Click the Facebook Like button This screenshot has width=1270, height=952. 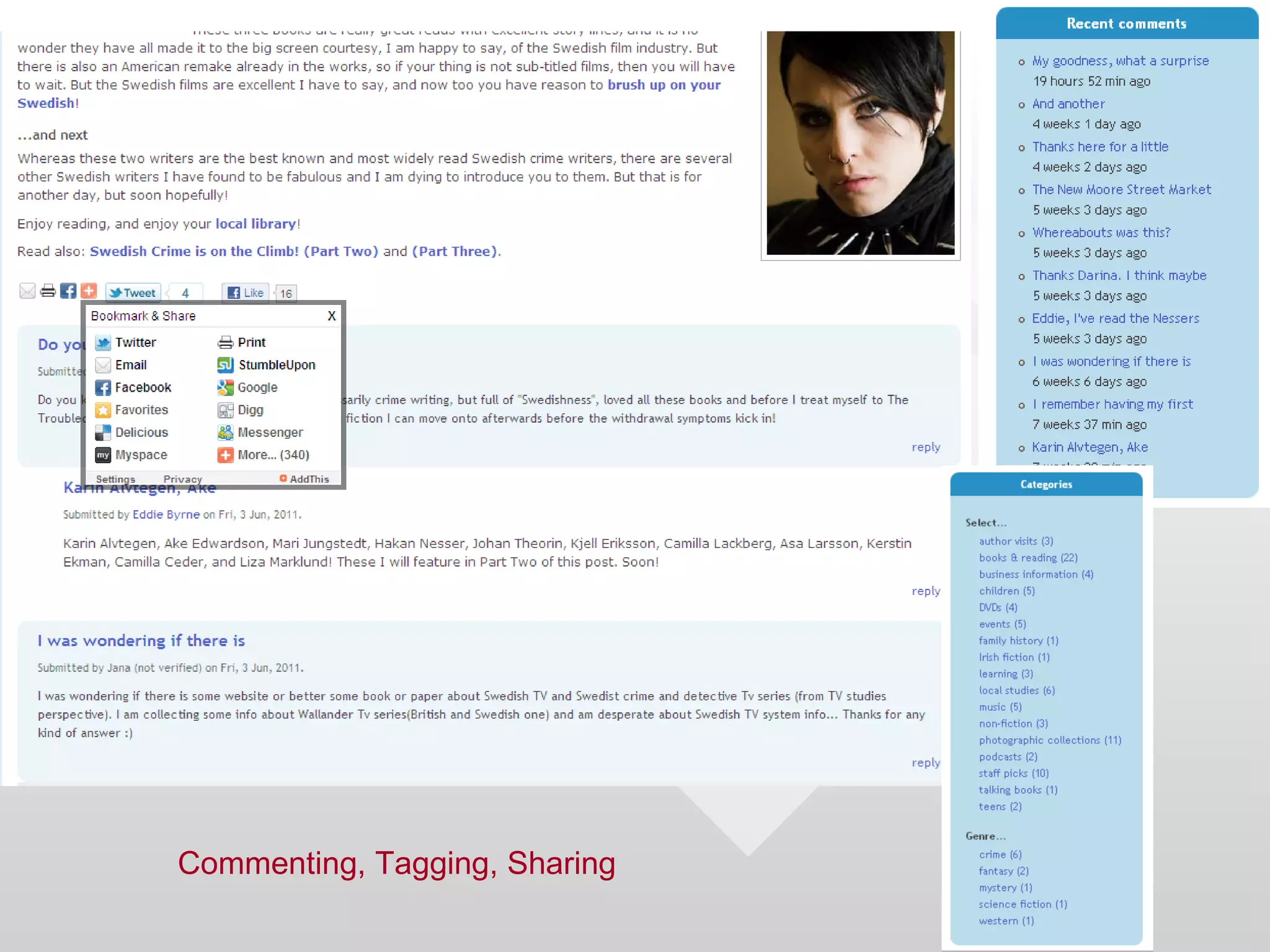246,293
